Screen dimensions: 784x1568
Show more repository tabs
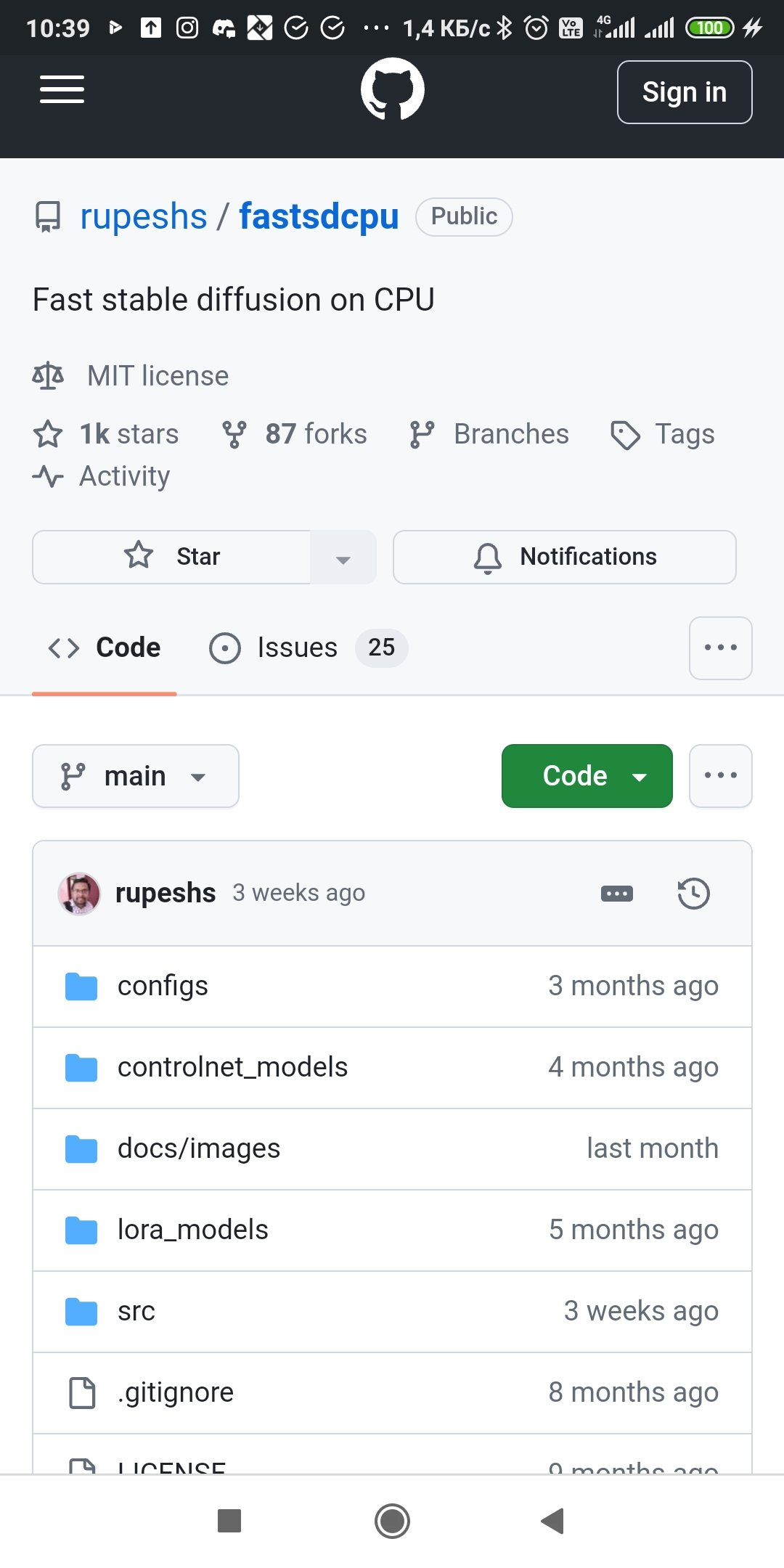tap(721, 648)
